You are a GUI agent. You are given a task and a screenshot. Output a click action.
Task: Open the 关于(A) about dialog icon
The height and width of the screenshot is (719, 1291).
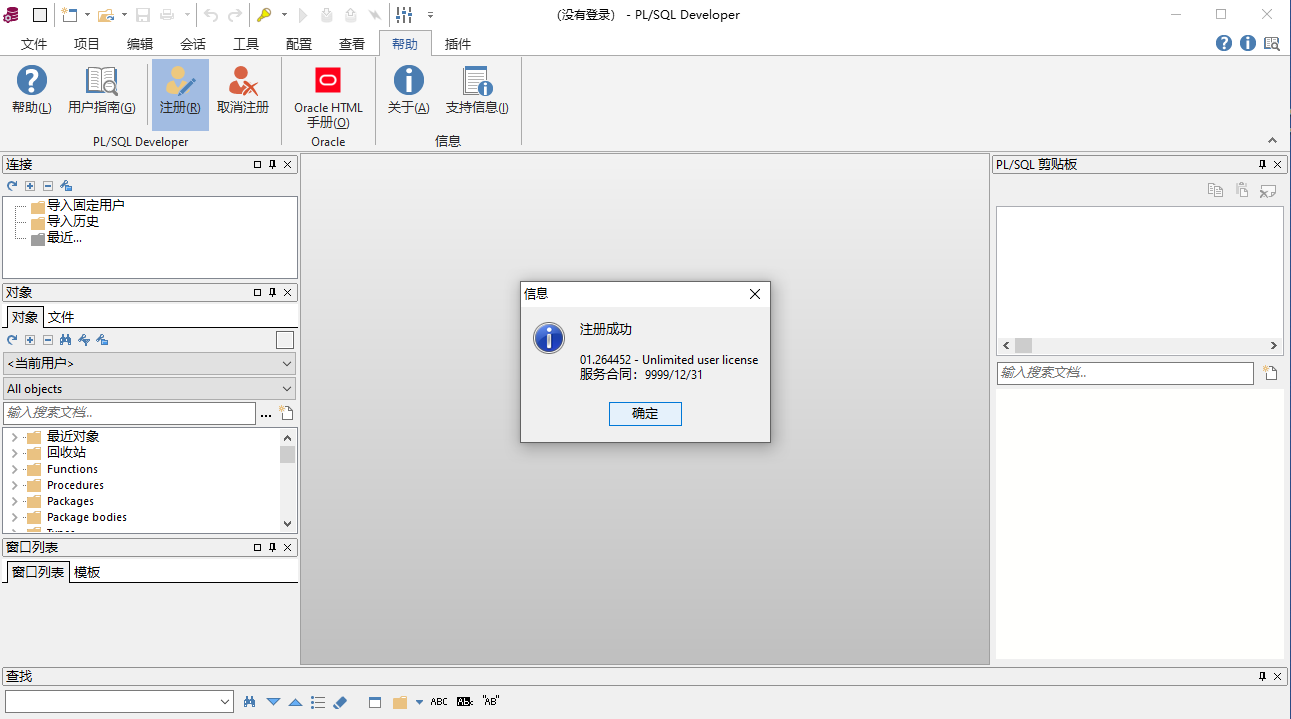click(x=408, y=81)
